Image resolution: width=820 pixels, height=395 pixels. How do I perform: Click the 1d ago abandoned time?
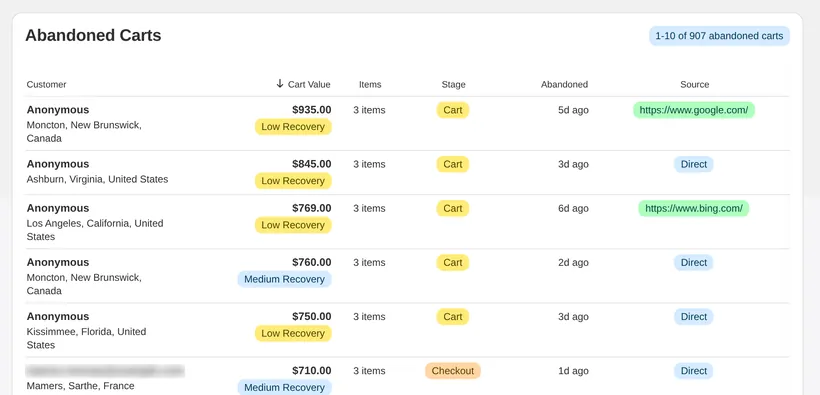(573, 371)
